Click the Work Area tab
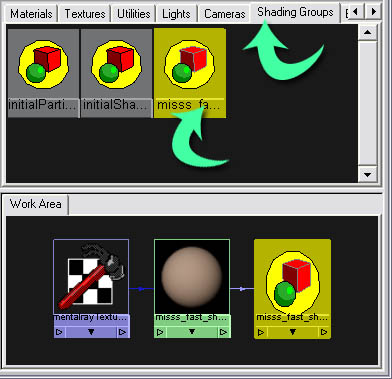Viewport: 392px width, 379px height. [35, 204]
